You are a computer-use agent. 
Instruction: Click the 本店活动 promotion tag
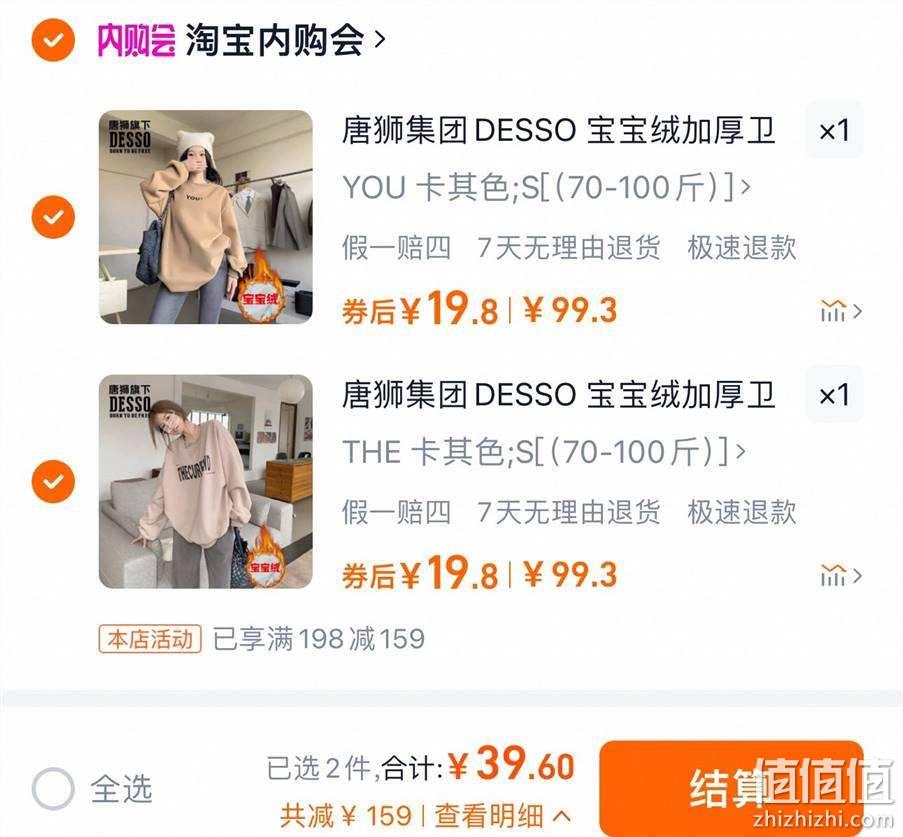pos(150,639)
